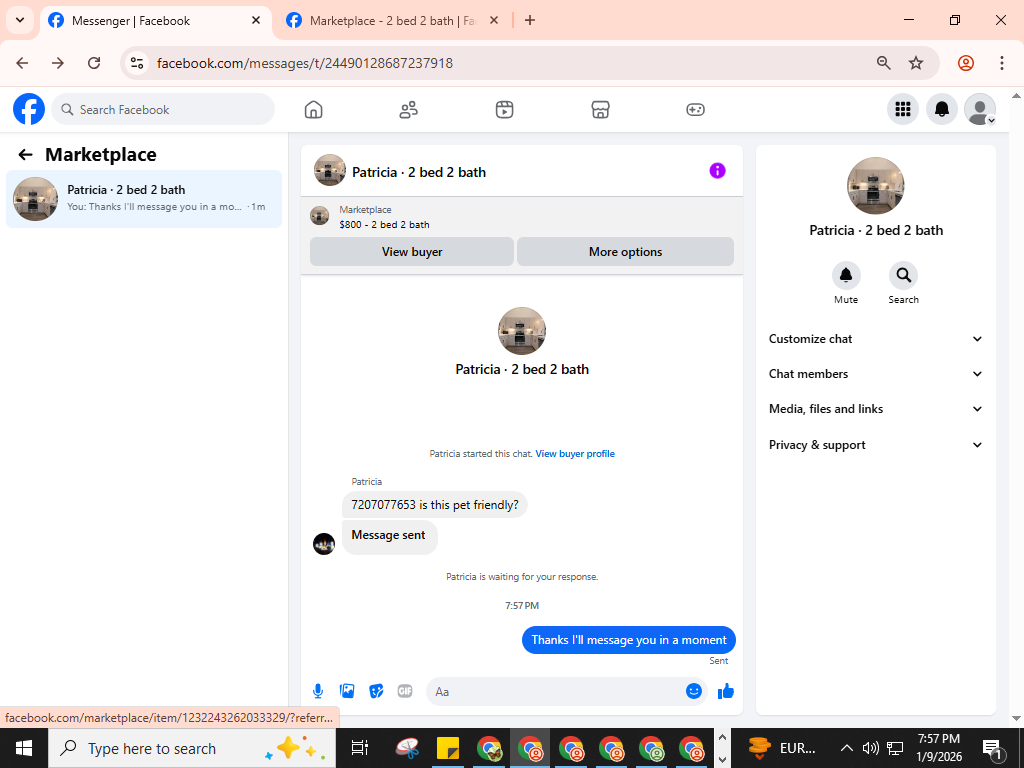Open the Marketplace storefront icon in top navigation

click(600, 110)
